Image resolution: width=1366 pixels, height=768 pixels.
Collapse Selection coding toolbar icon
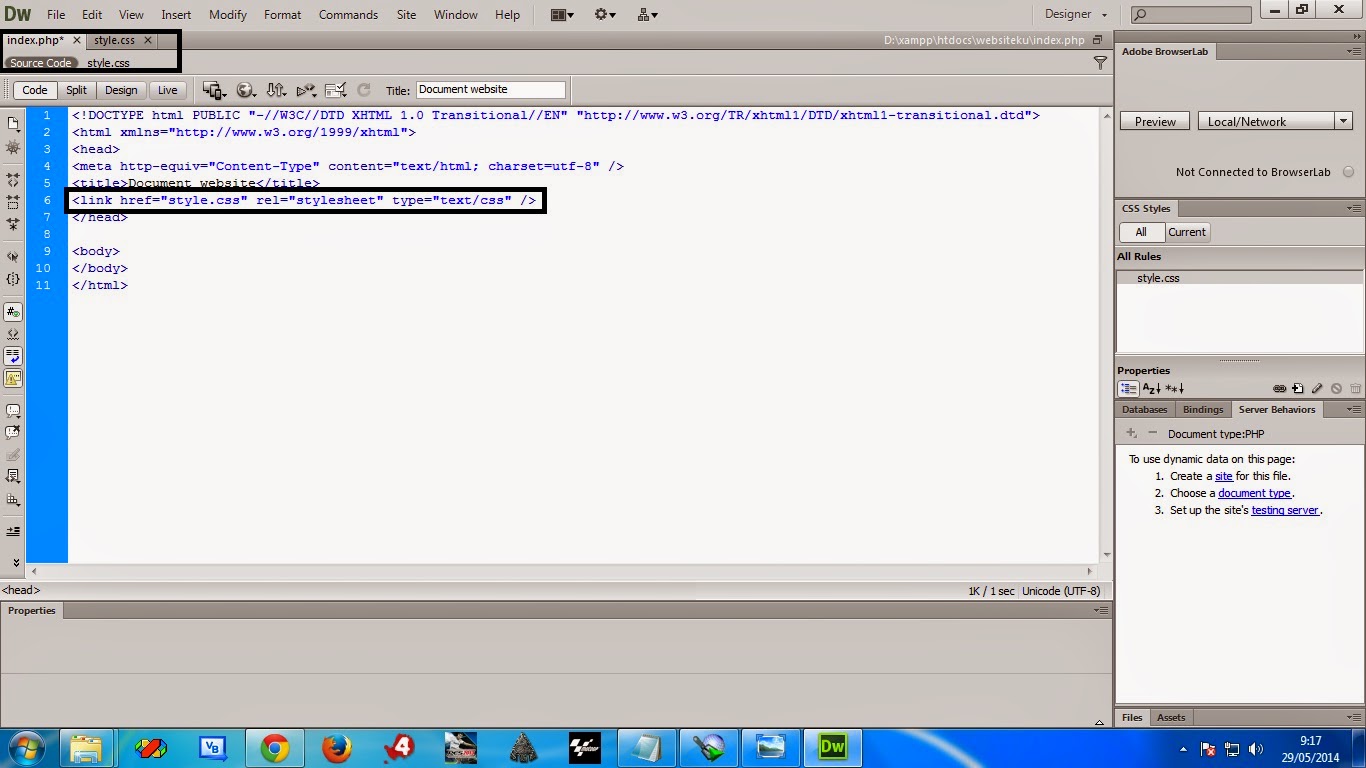13,202
